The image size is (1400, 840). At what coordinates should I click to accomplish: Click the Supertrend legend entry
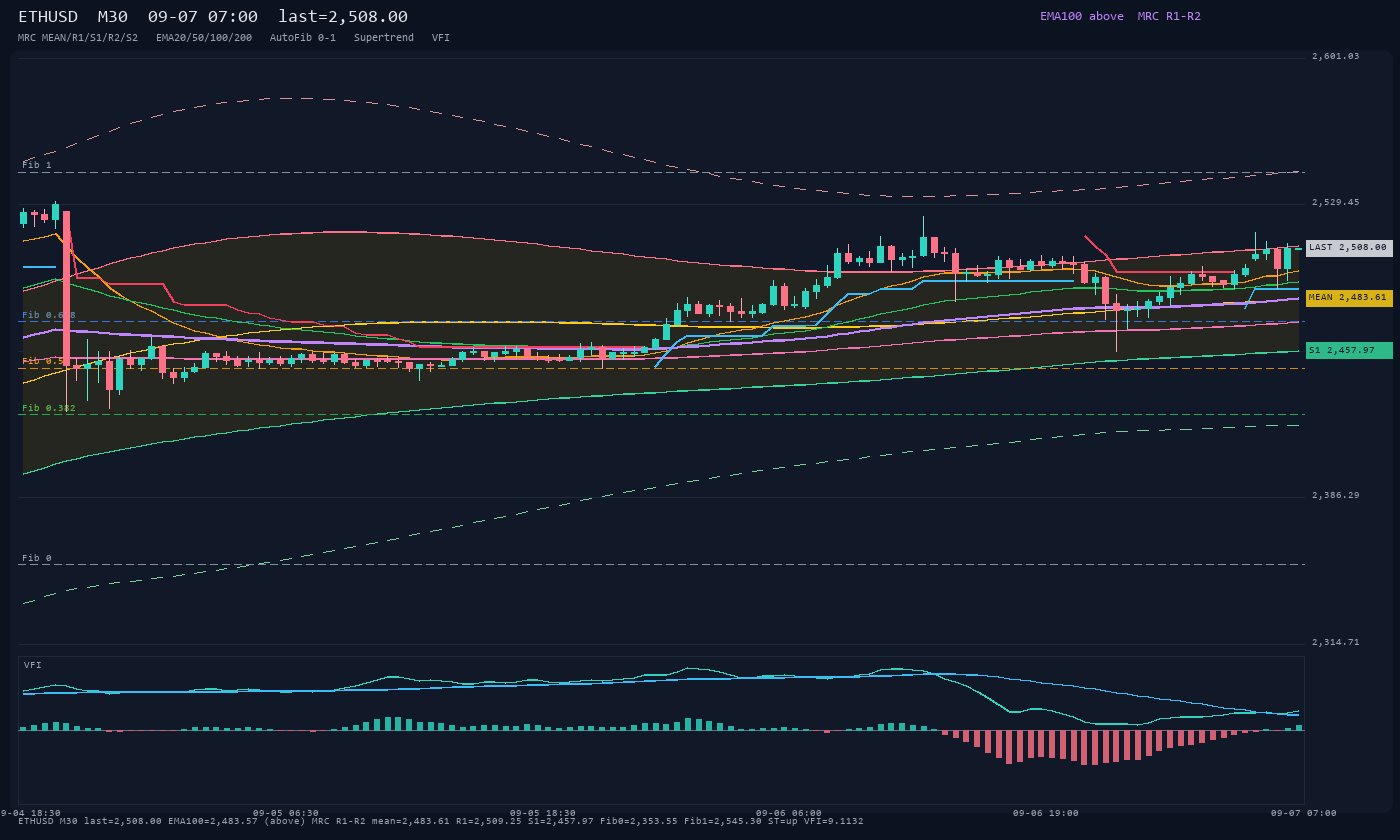click(384, 38)
